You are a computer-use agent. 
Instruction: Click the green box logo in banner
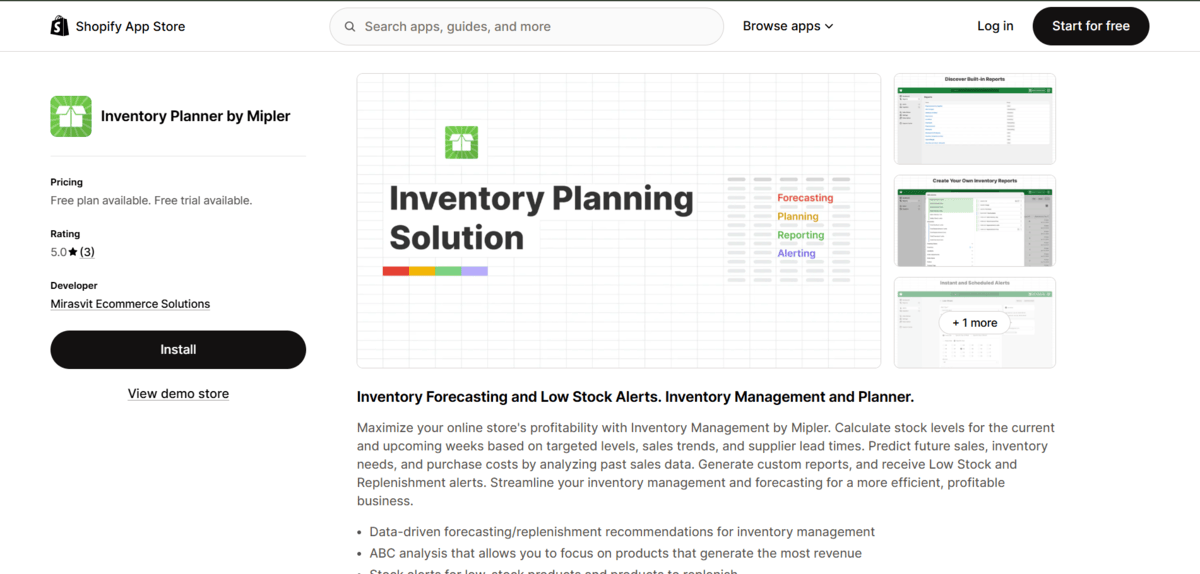click(461, 142)
